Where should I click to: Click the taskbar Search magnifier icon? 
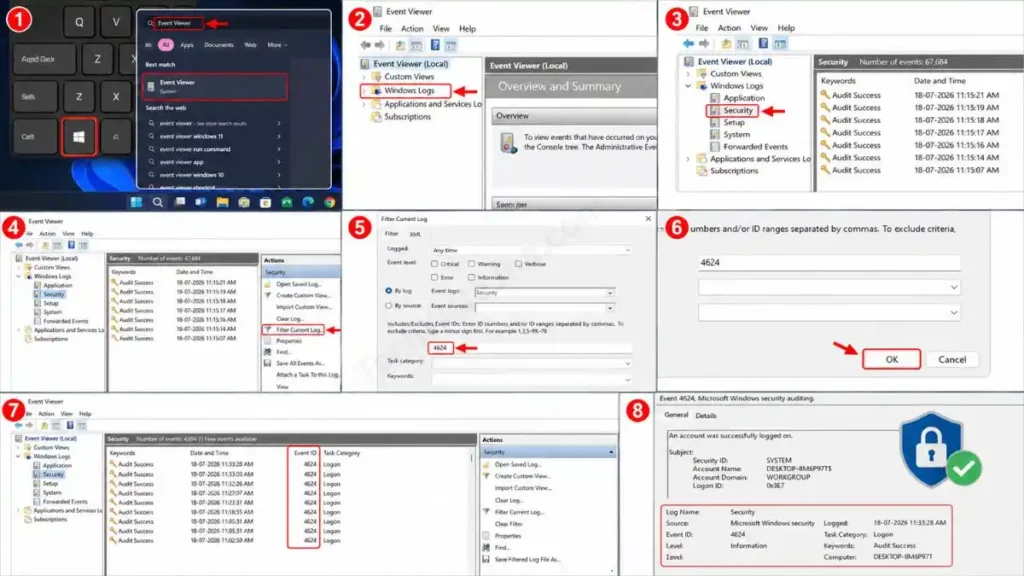(157, 202)
